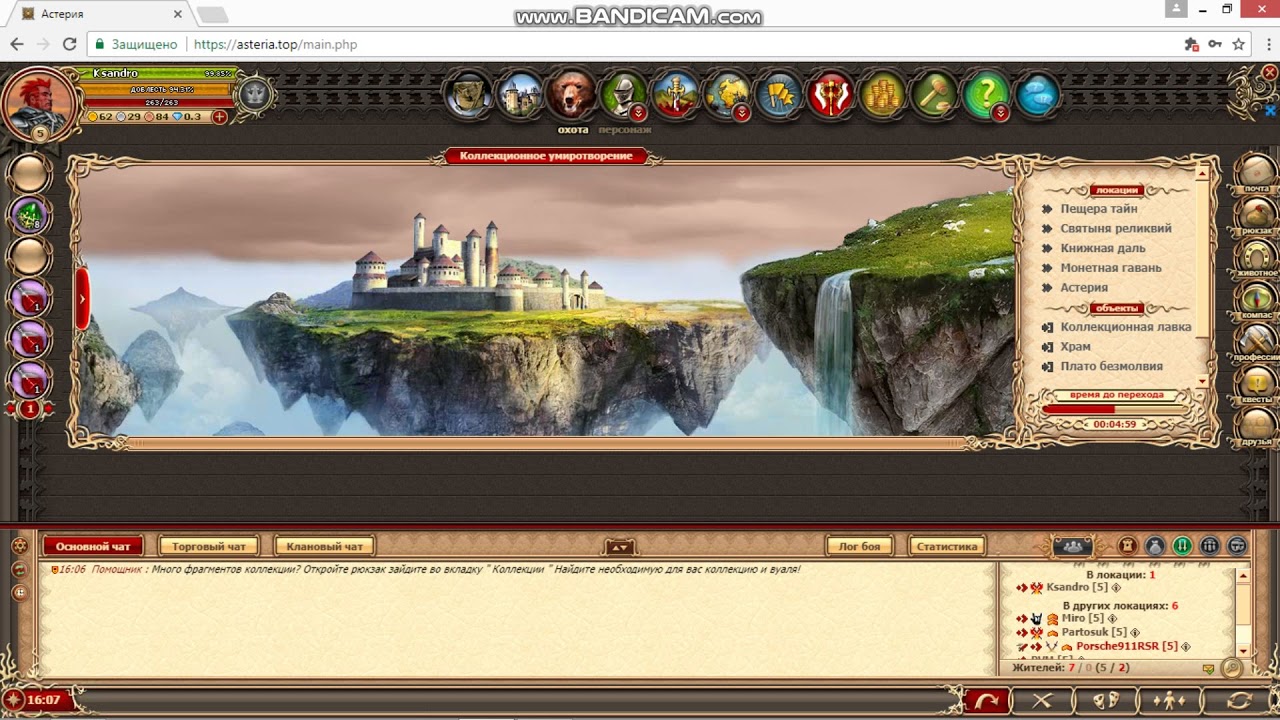Click the red travel time progress bar
The image size is (1280, 720).
[x=1115, y=409]
